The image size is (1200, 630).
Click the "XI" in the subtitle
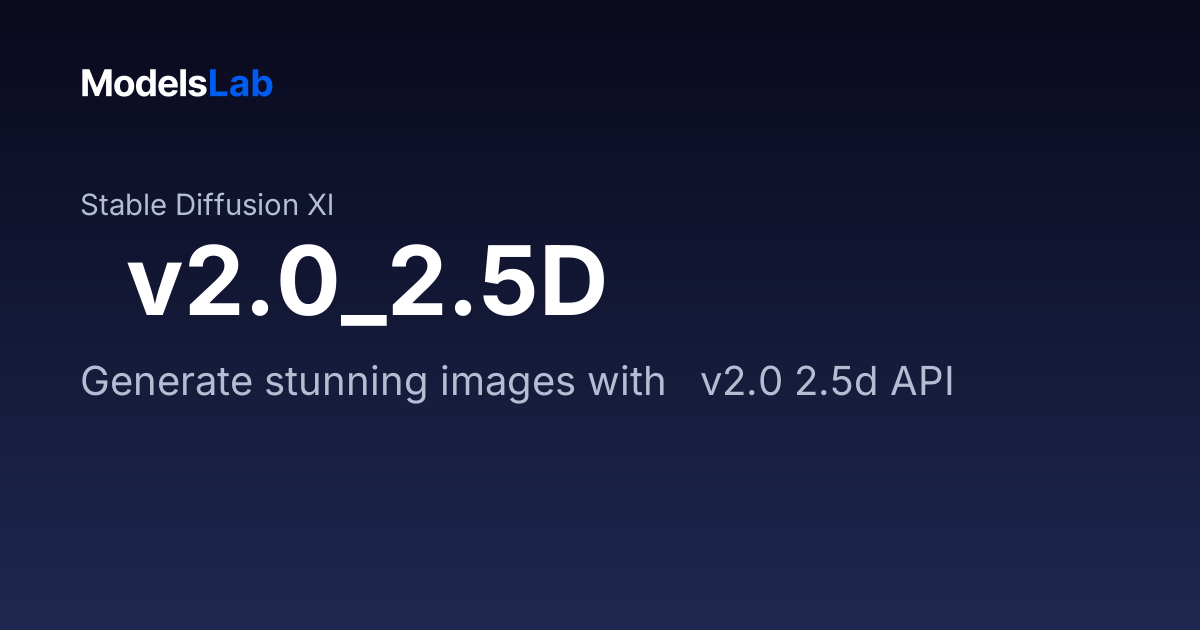pos(320,205)
